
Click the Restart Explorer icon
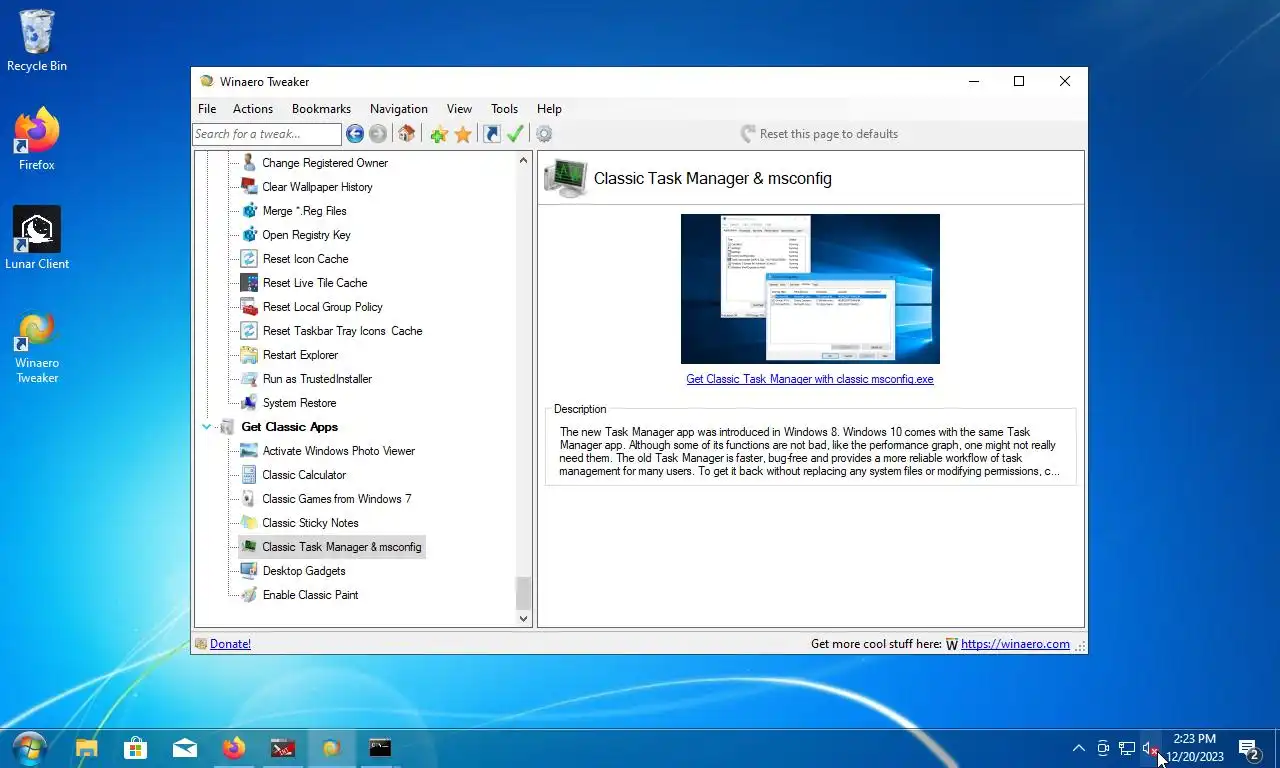(249, 354)
